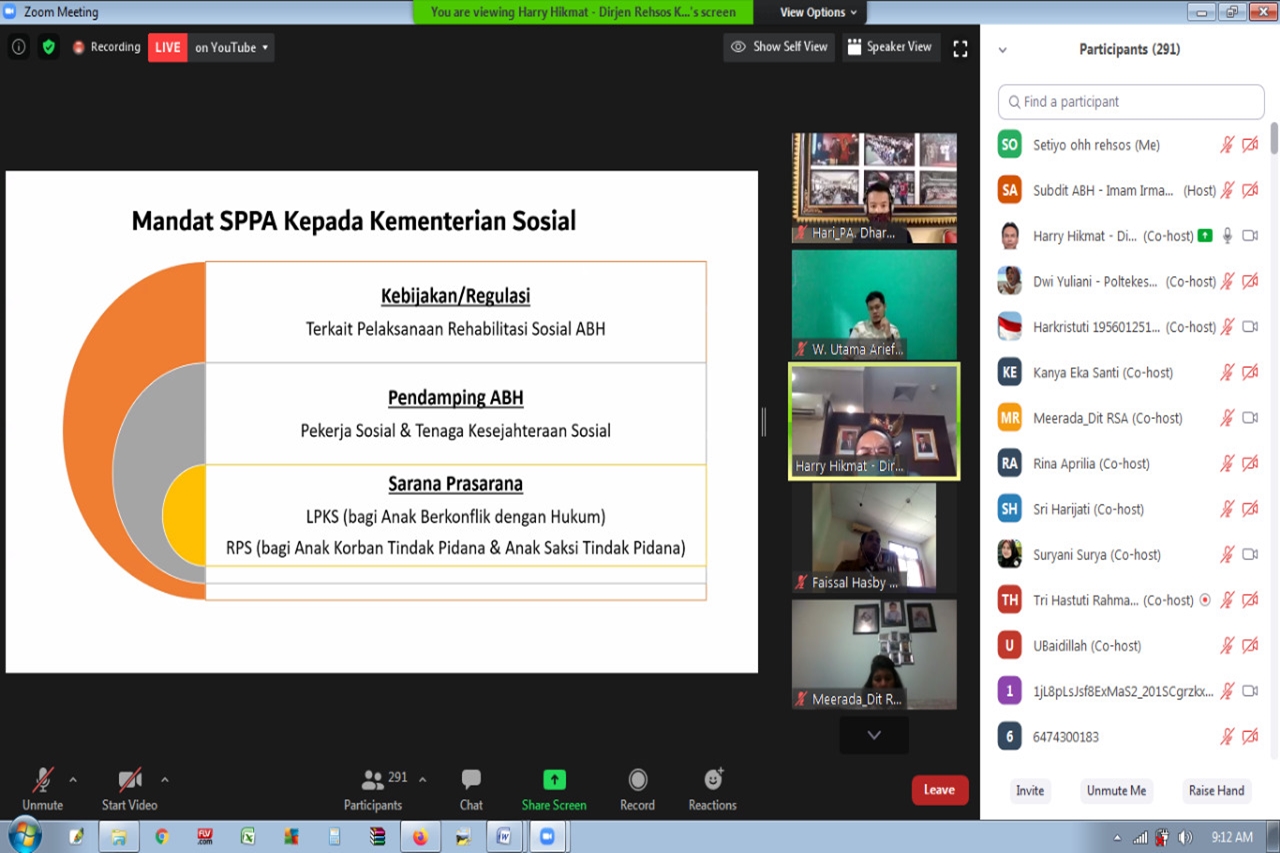This screenshot has width=1280, height=853.
Task: Select Meerada_Dit video thumbnail
Action: [874, 654]
